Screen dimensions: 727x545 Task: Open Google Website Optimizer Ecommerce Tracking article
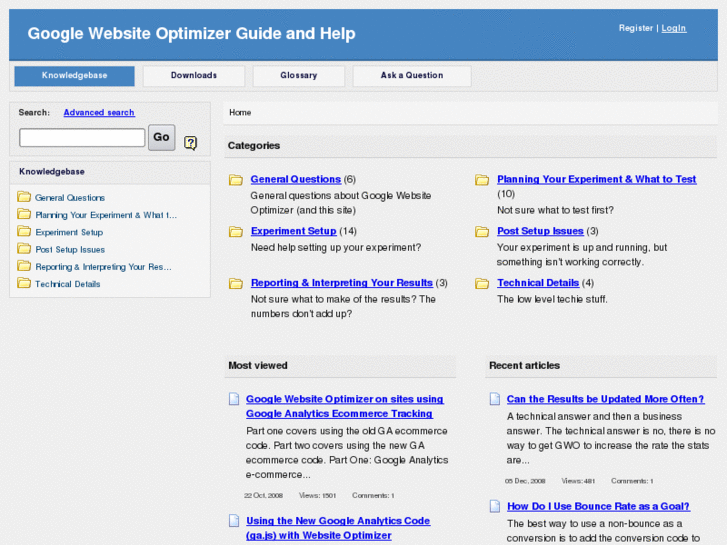click(344, 406)
